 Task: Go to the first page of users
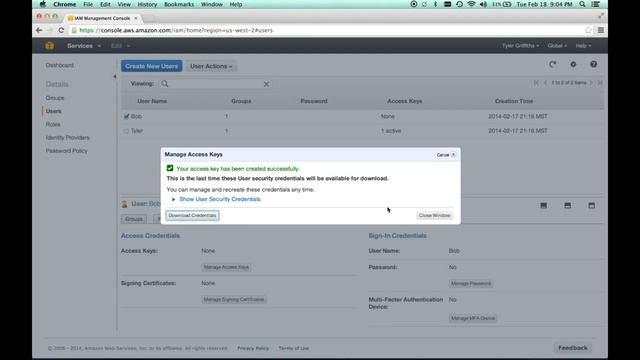point(536,83)
